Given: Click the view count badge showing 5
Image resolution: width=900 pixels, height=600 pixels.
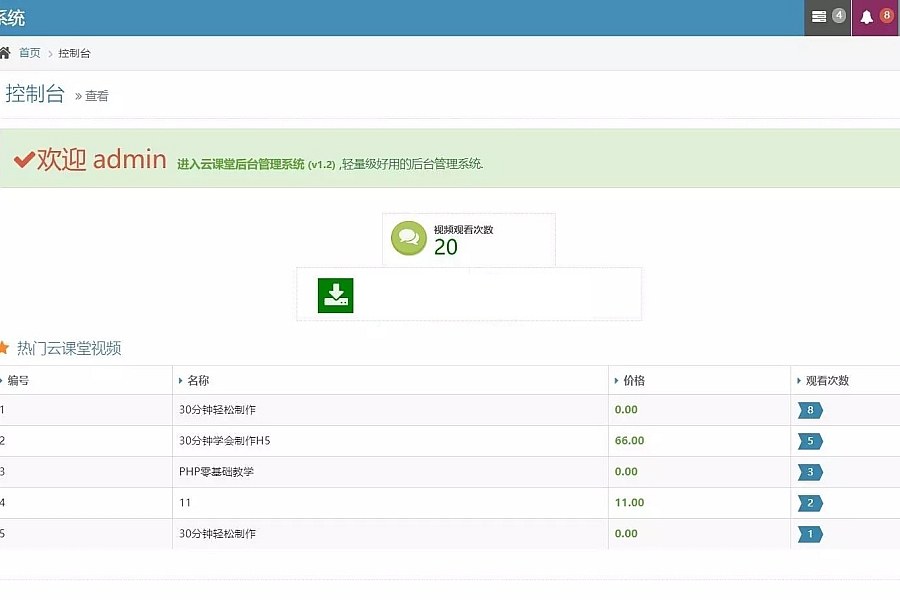Looking at the screenshot, I should point(809,441).
